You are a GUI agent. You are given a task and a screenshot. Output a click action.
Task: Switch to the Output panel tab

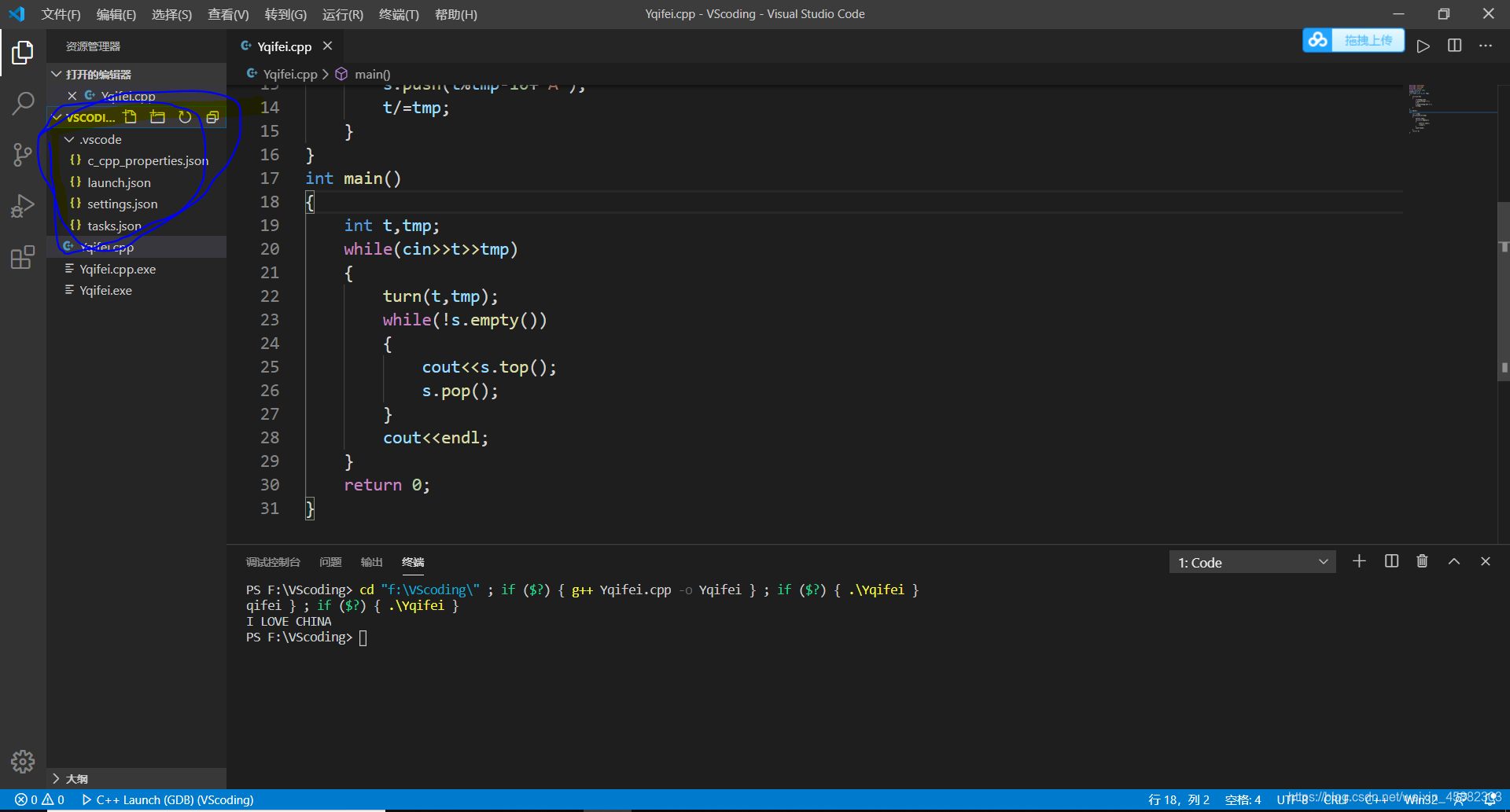[371, 562]
